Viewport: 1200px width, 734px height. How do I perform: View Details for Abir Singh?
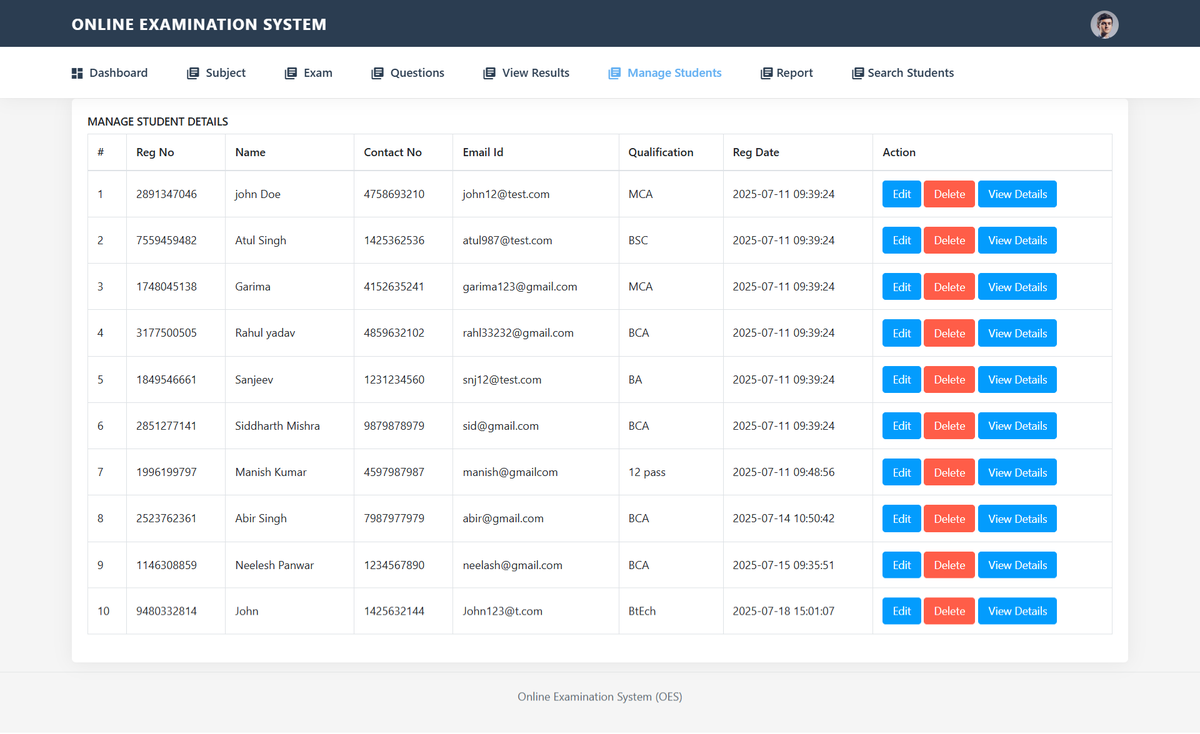(x=1017, y=518)
